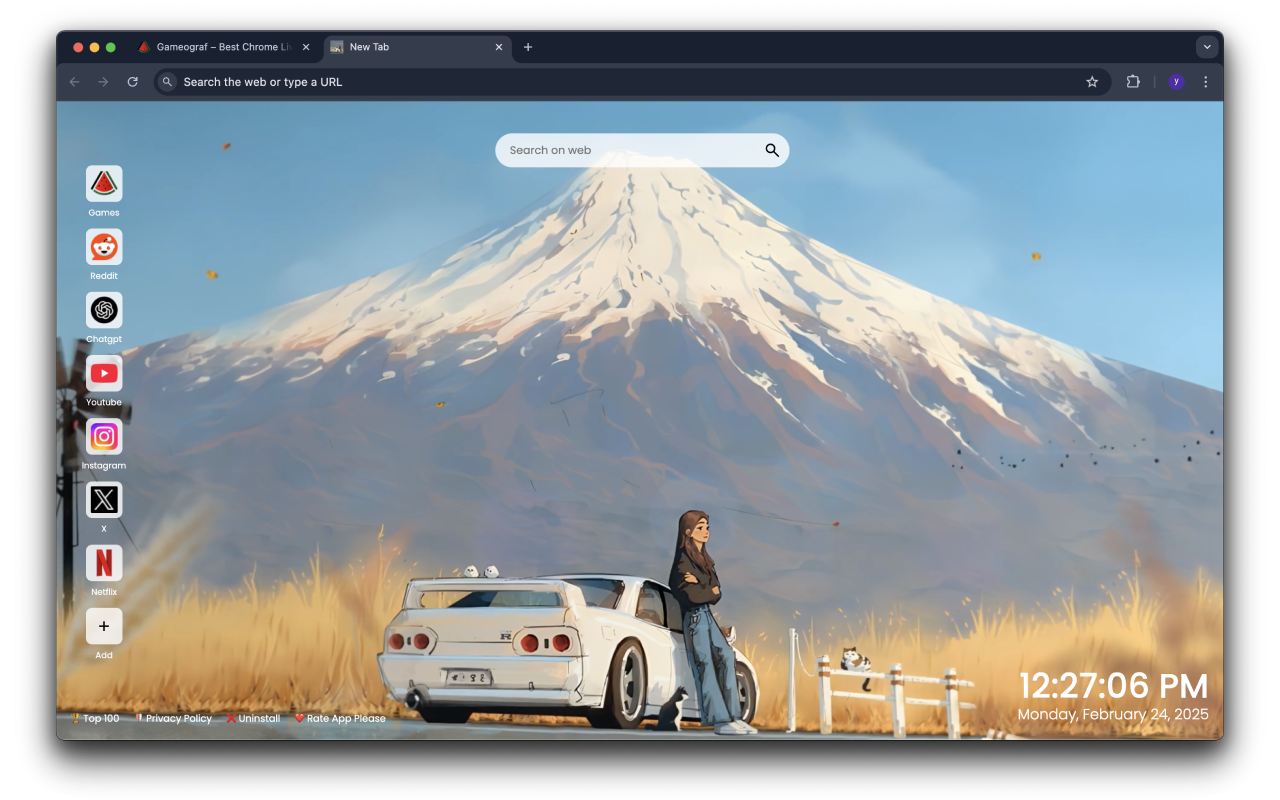Open Instagram from the shortcut list
The height and width of the screenshot is (800, 1280).
coord(103,437)
